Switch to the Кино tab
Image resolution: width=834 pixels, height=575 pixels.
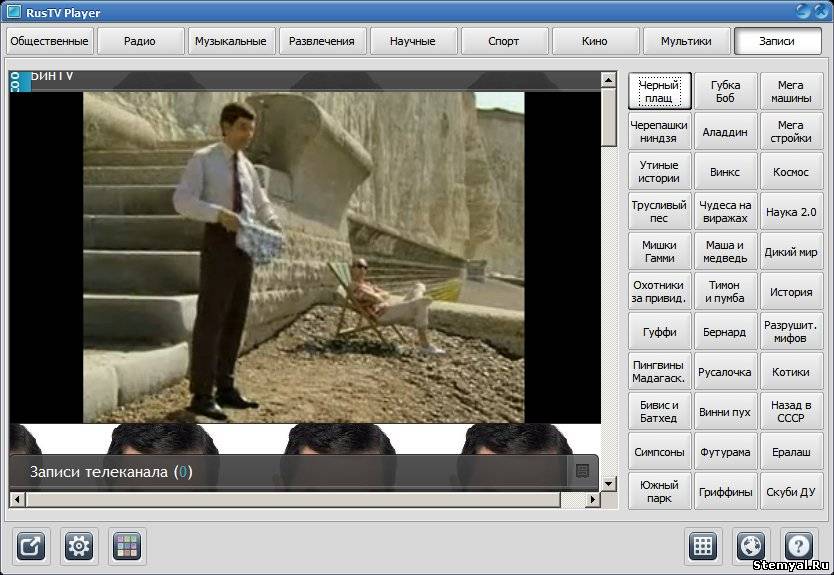click(x=595, y=41)
